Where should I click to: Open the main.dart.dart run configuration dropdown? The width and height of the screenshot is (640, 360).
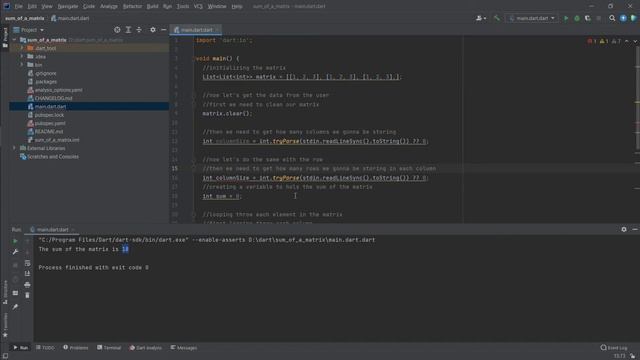point(532,18)
